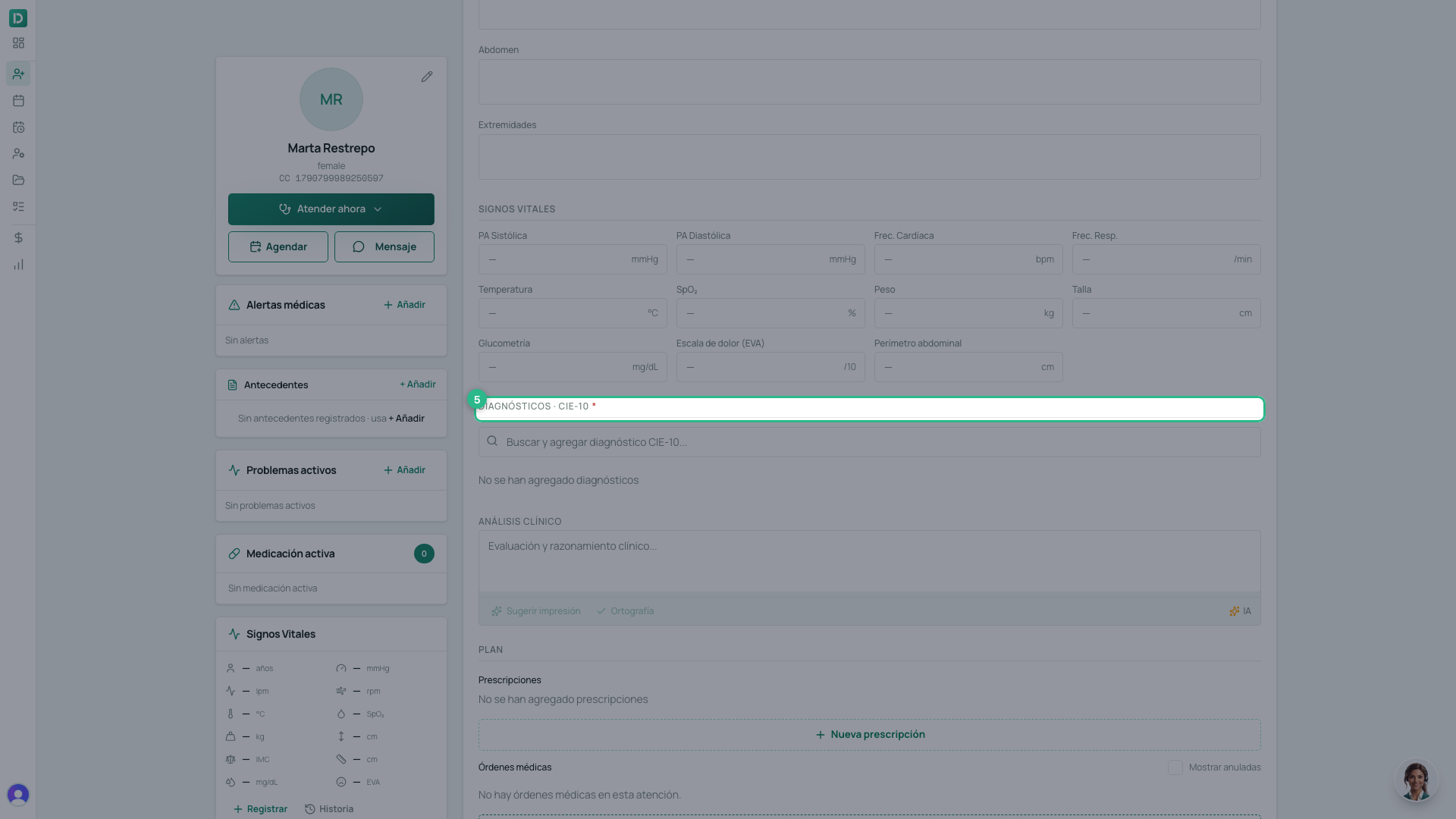Toggle the Mostrar anuladas checkbox
1456x819 pixels.
[x=1175, y=767]
